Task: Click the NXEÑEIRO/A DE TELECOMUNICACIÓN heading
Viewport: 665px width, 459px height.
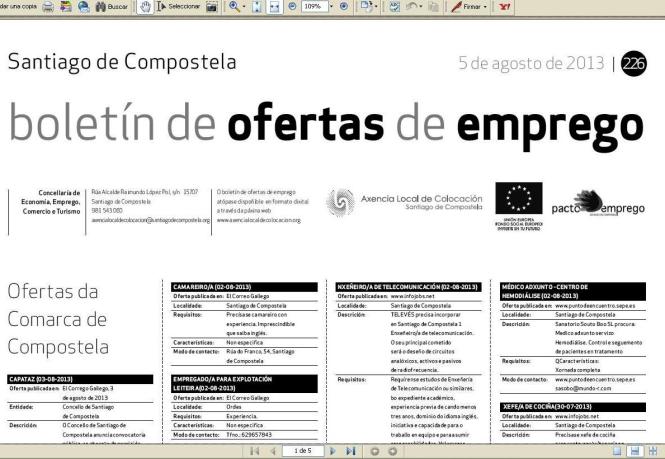Action: tap(408, 287)
